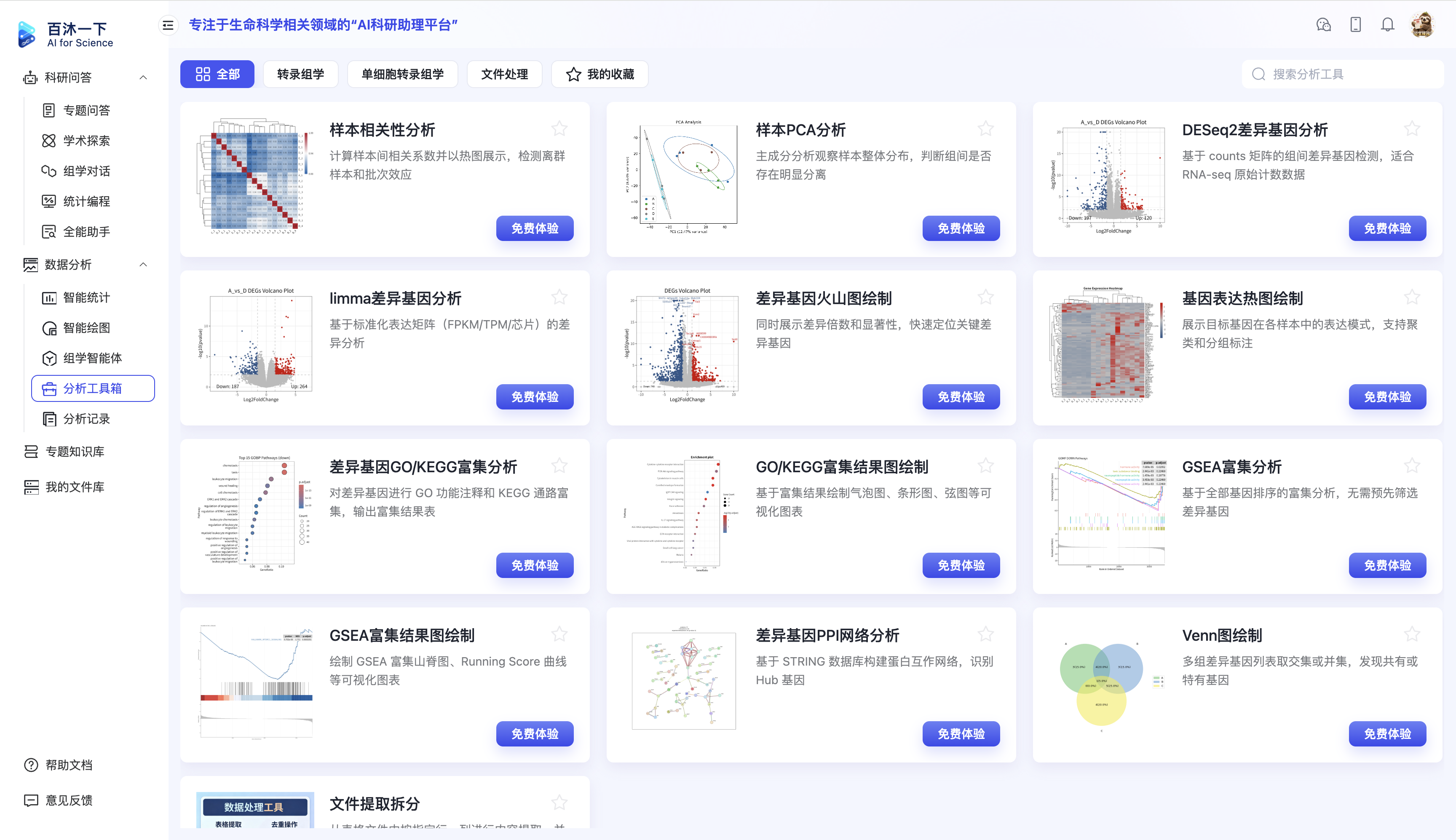Open the mobile phone icon in header
This screenshot has width=1456, height=840.
coord(1356,25)
